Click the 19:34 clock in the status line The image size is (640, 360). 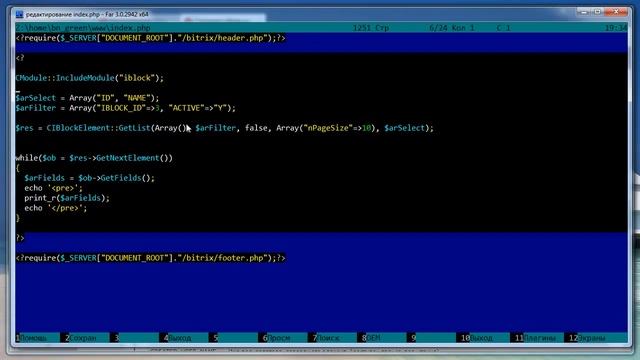[616, 28]
